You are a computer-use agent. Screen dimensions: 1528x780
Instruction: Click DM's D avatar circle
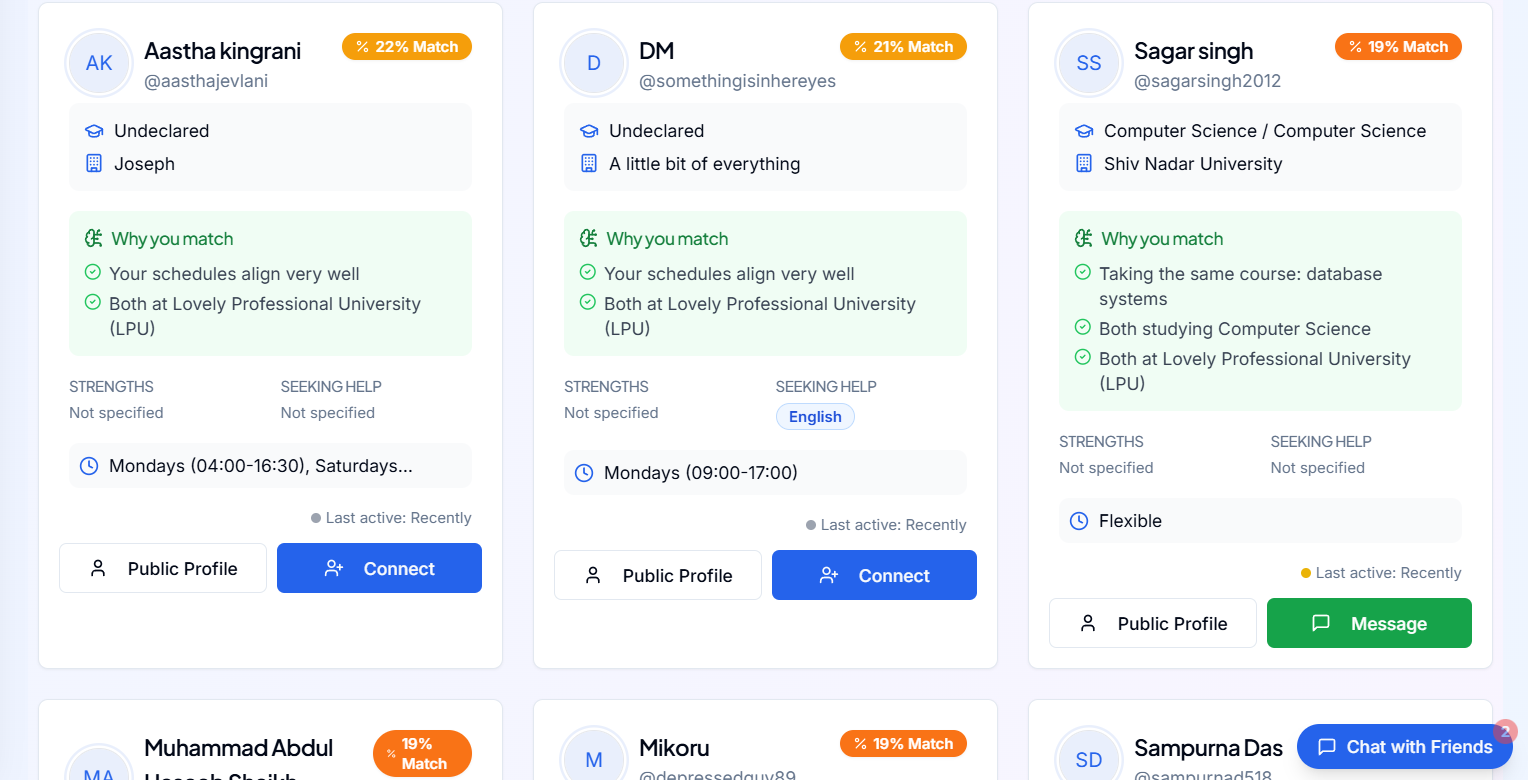594,64
